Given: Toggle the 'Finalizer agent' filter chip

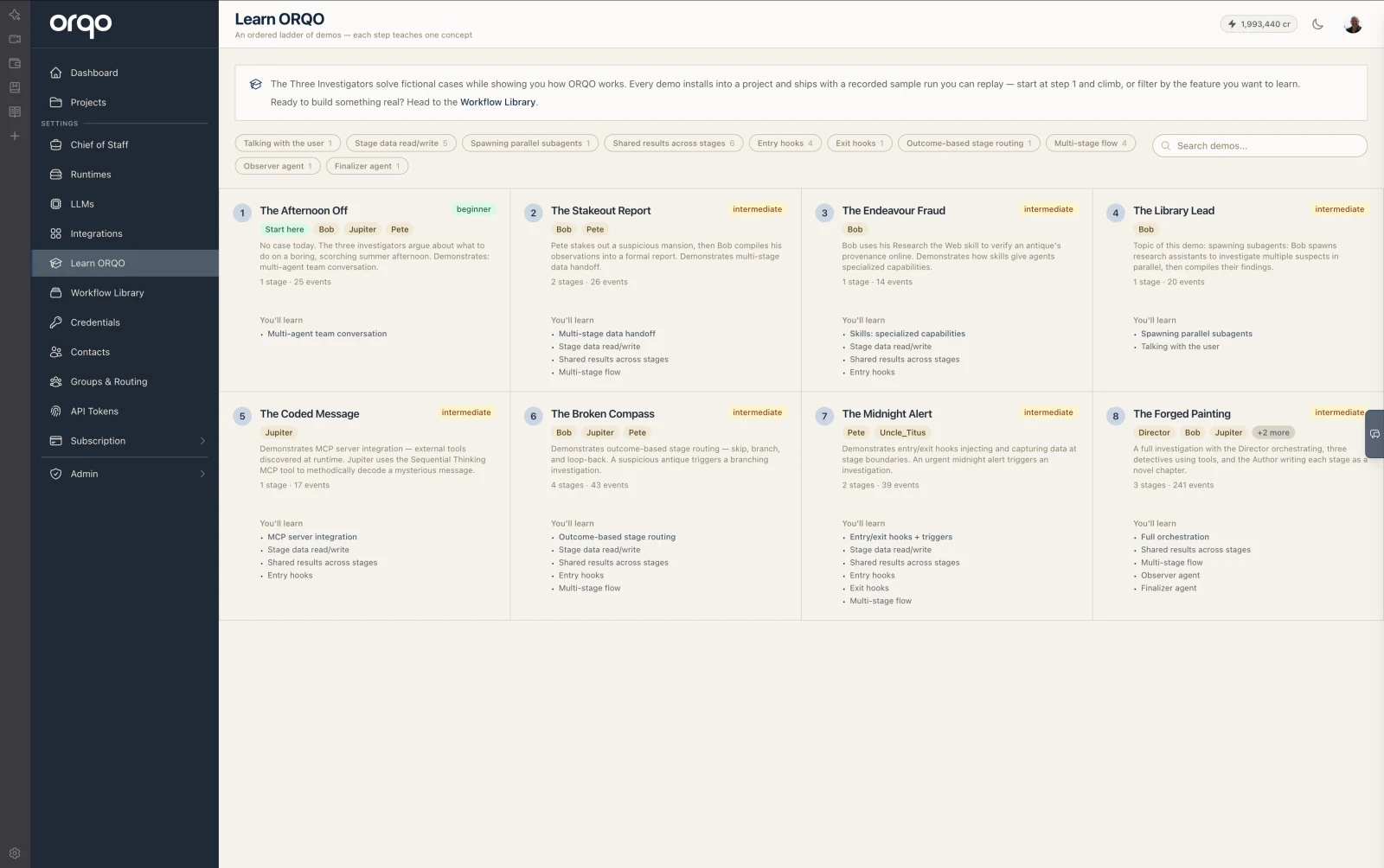Looking at the screenshot, I should pyautogui.click(x=367, y=166).
